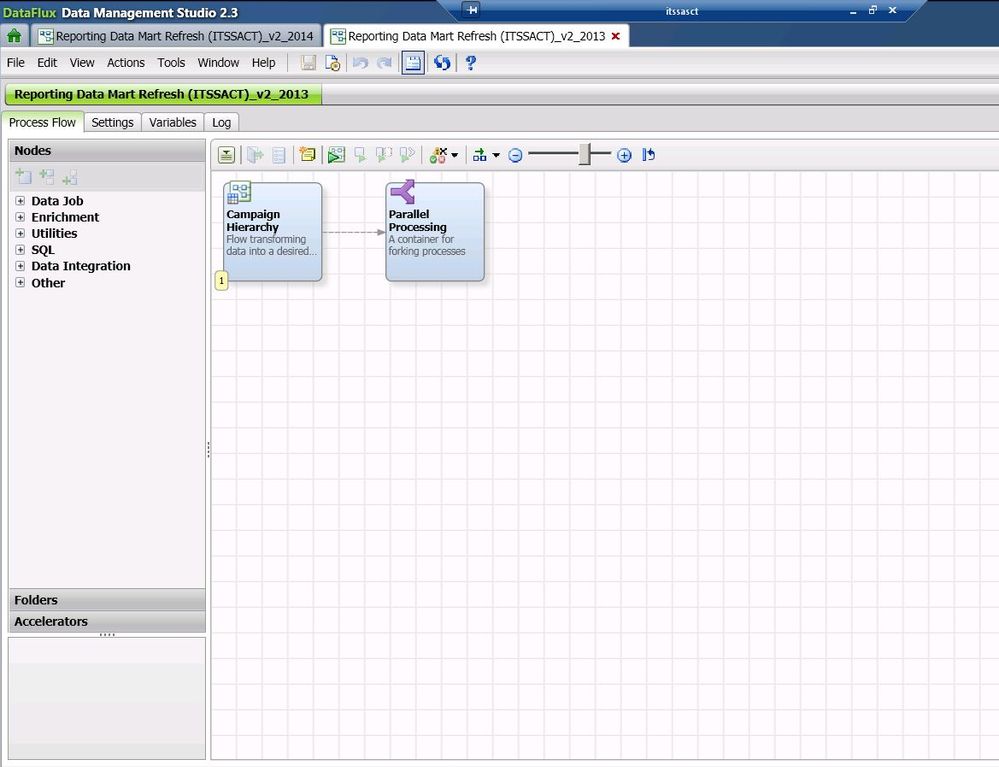Expand the Other tree node
The width and height of the screenshot is (999, 767).
(20, 283)
